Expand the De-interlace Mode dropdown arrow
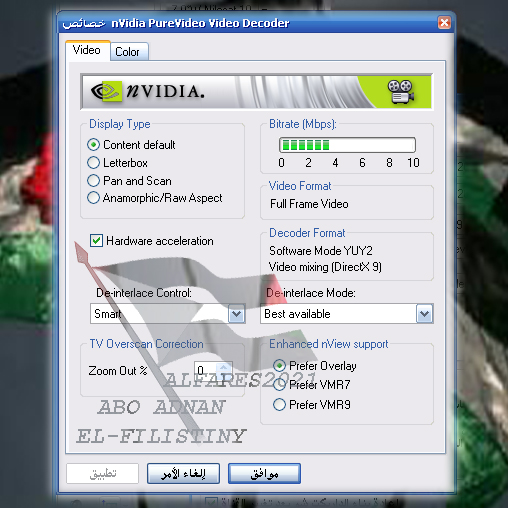 coord(424,314)
